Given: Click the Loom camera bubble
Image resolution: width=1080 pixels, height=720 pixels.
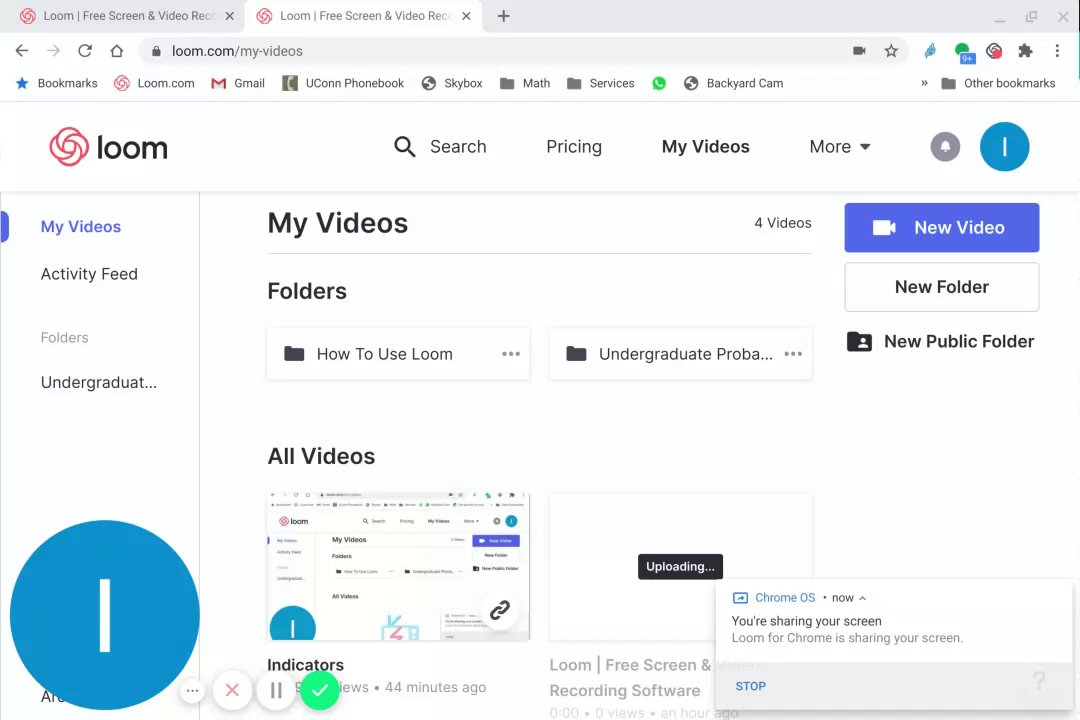Looking at the screenshot, I should click(105, 615).
